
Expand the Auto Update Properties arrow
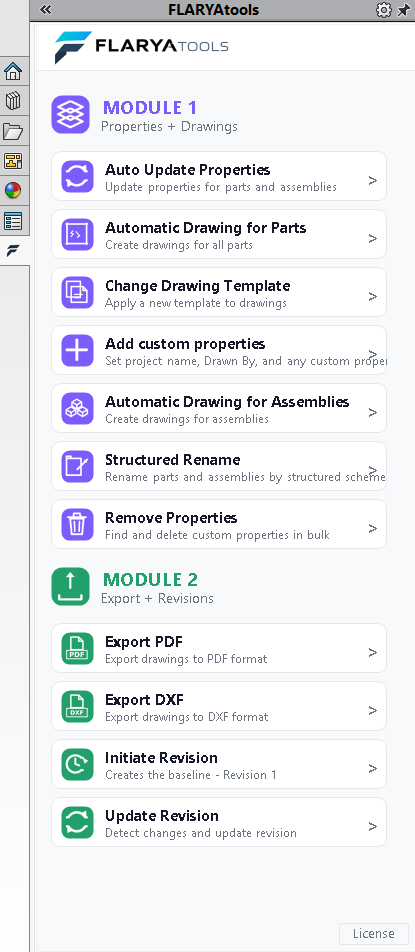373,180
